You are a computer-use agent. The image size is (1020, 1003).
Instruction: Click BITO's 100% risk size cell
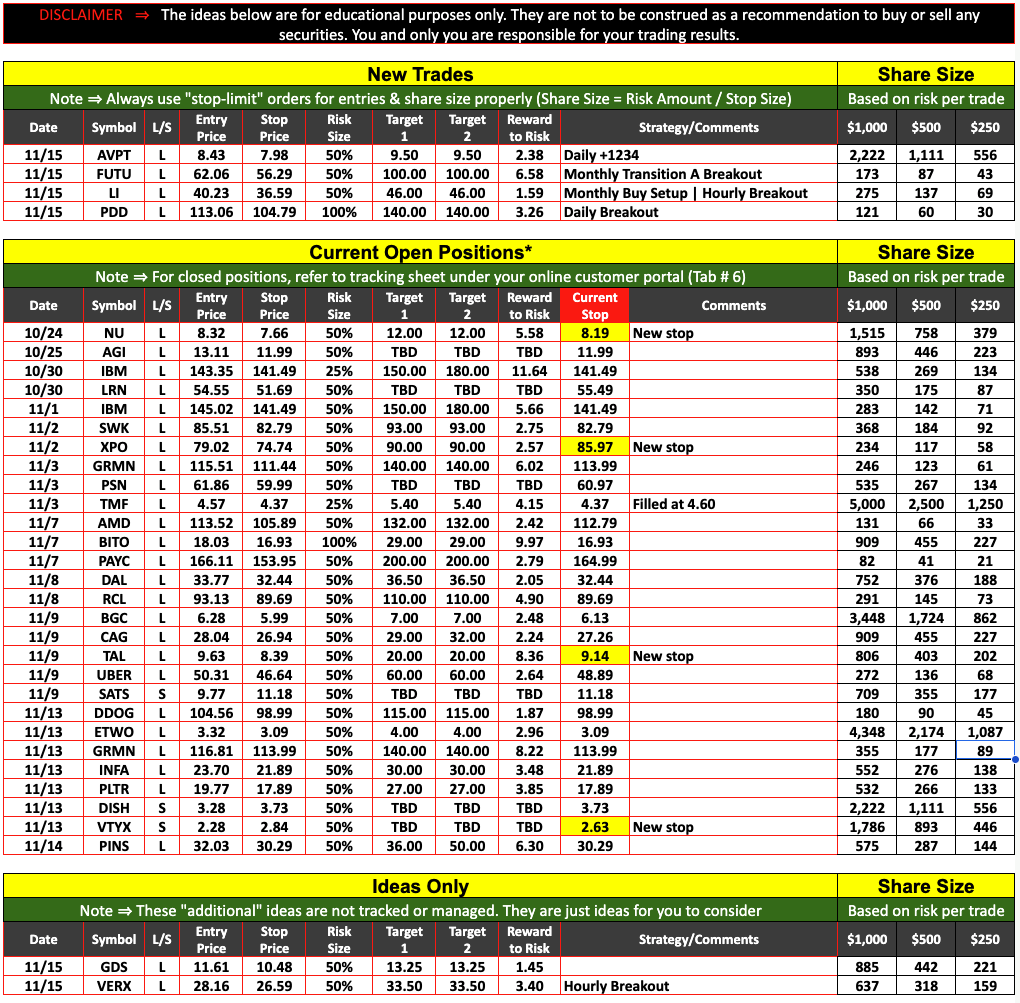coord(339,542)
